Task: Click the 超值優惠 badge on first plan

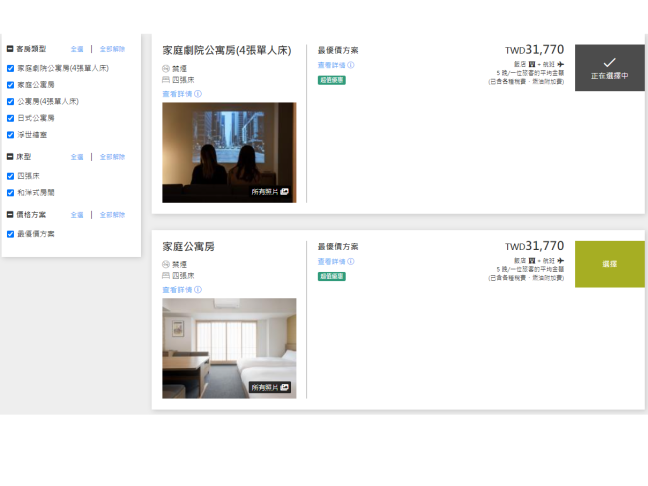Action: tap(332, 80)
